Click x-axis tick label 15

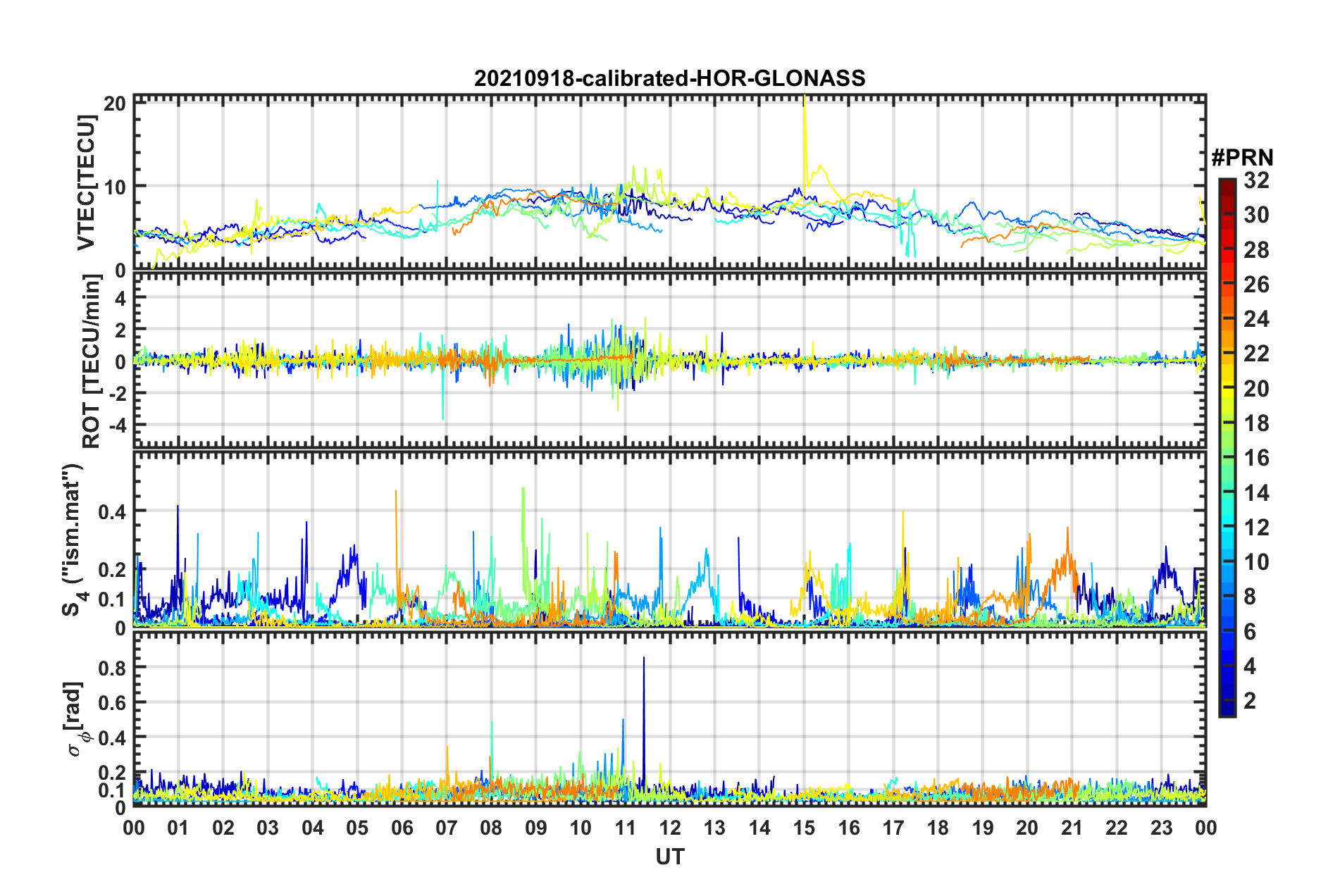pos(804,828)
